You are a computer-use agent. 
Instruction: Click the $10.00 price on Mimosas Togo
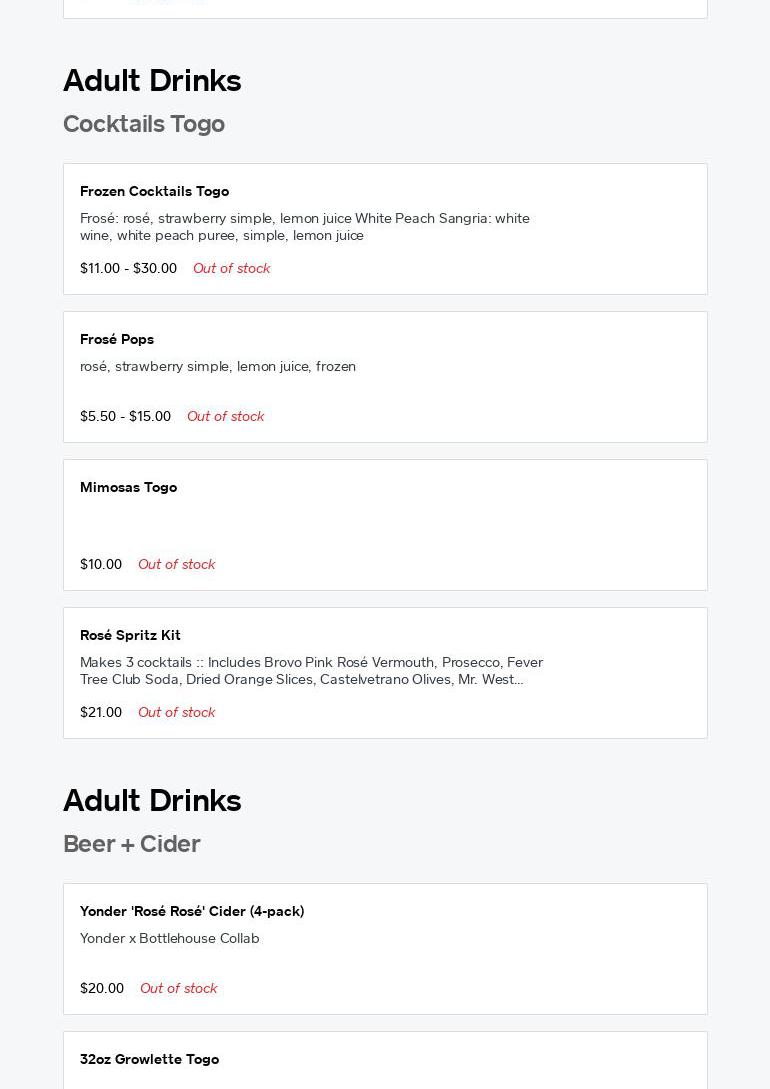101,564
